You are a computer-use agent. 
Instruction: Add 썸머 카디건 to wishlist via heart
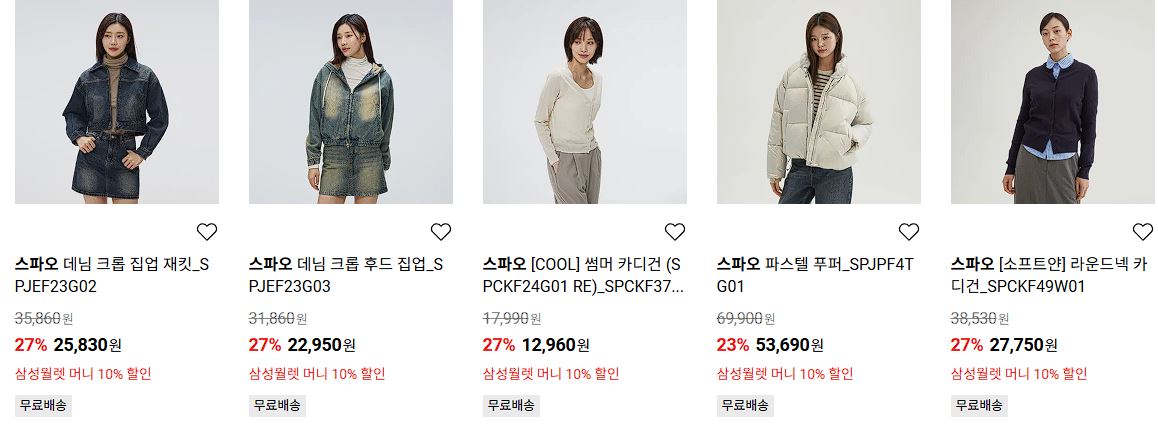pos(675,232)
